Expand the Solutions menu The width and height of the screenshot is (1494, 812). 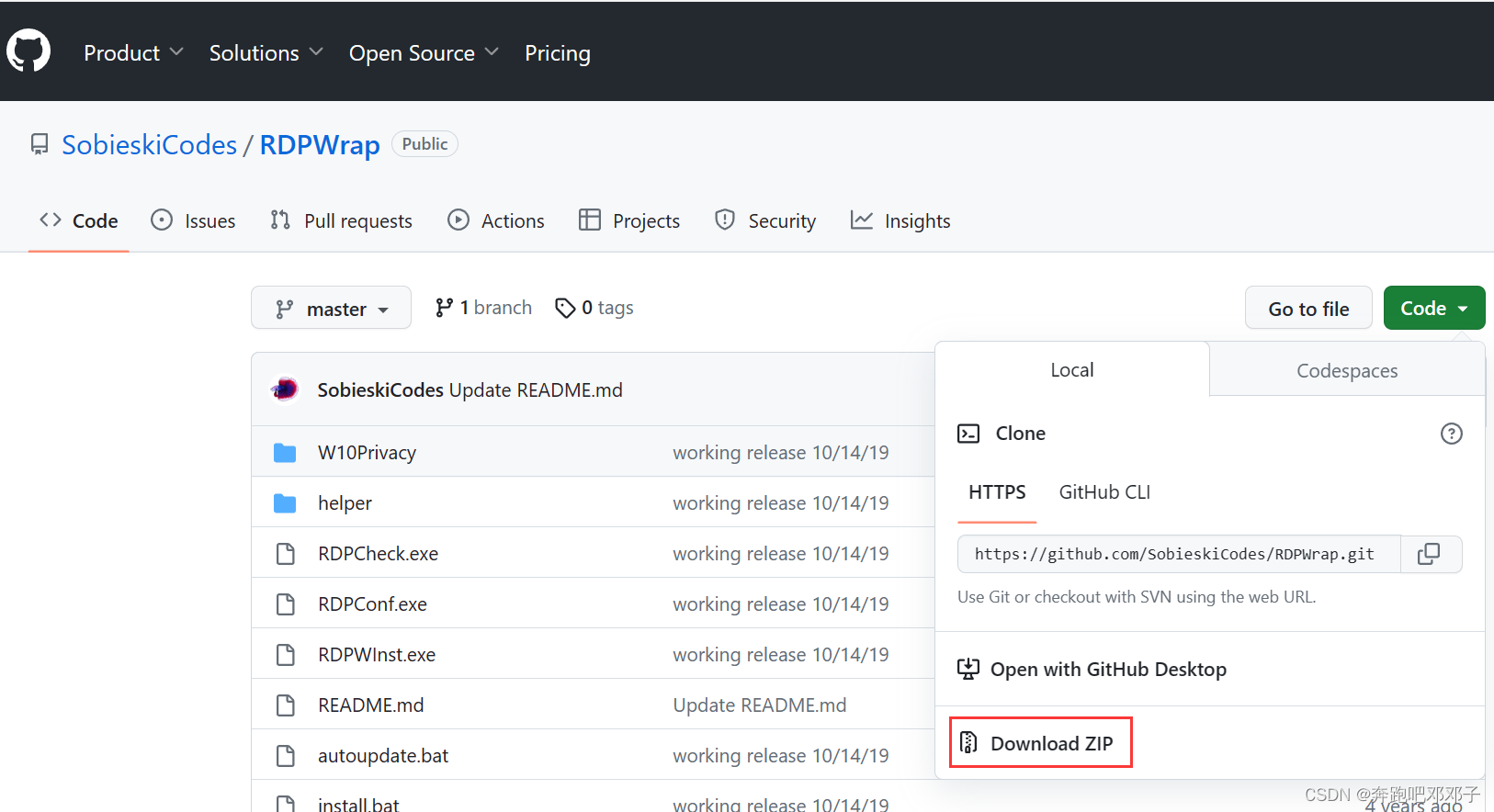coord(266,53)
